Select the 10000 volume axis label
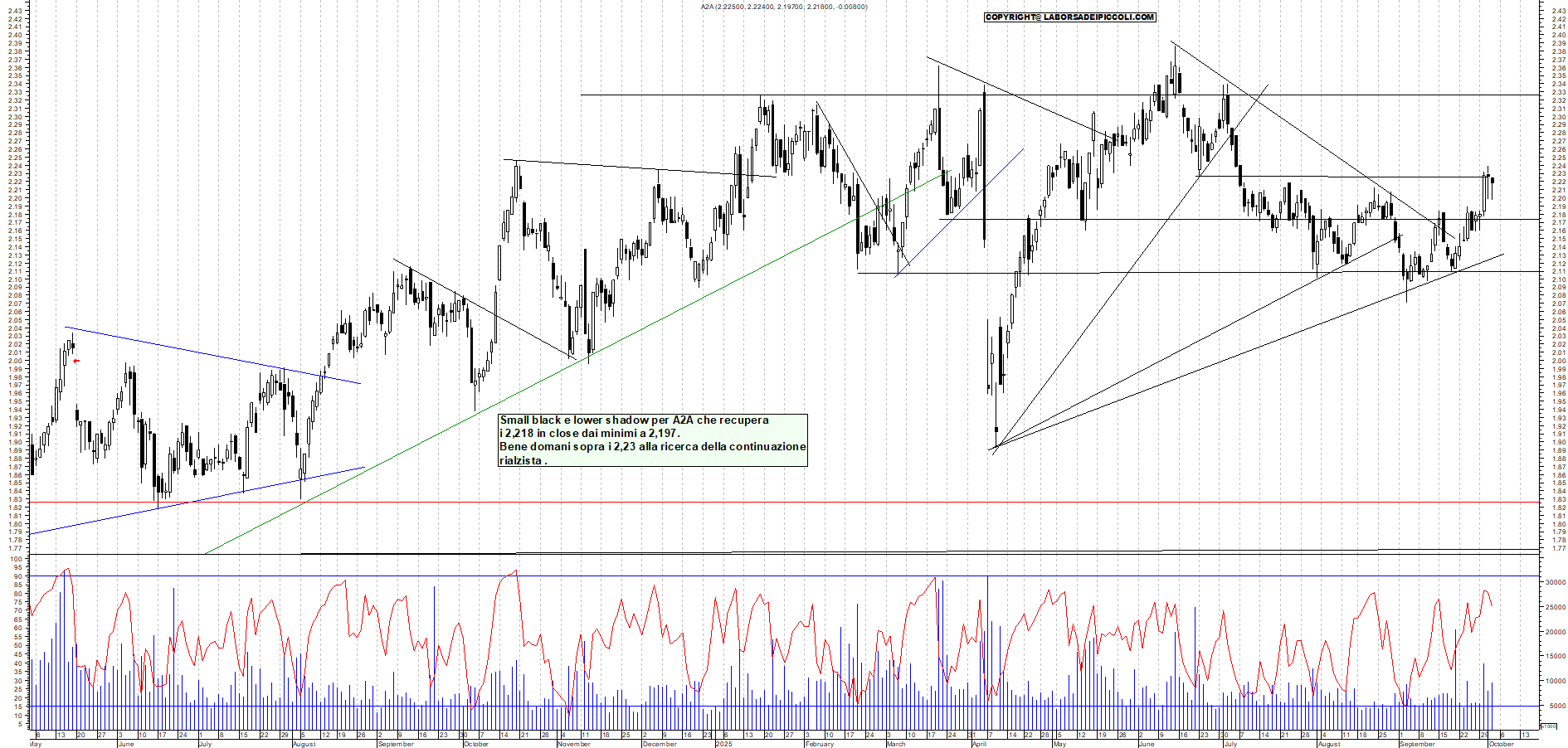This screenshot has height=748, width=1568. (x=1555, y=681)
